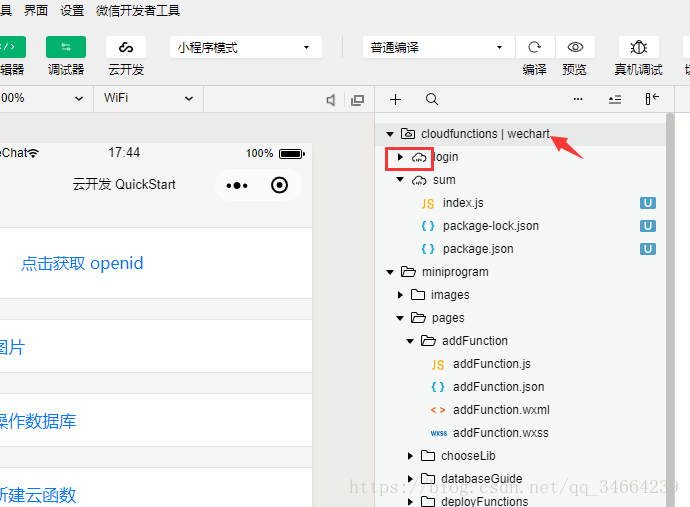Toggle the debugger panel button
Viewport: 690px width, 507px height.
pos(66,47)
